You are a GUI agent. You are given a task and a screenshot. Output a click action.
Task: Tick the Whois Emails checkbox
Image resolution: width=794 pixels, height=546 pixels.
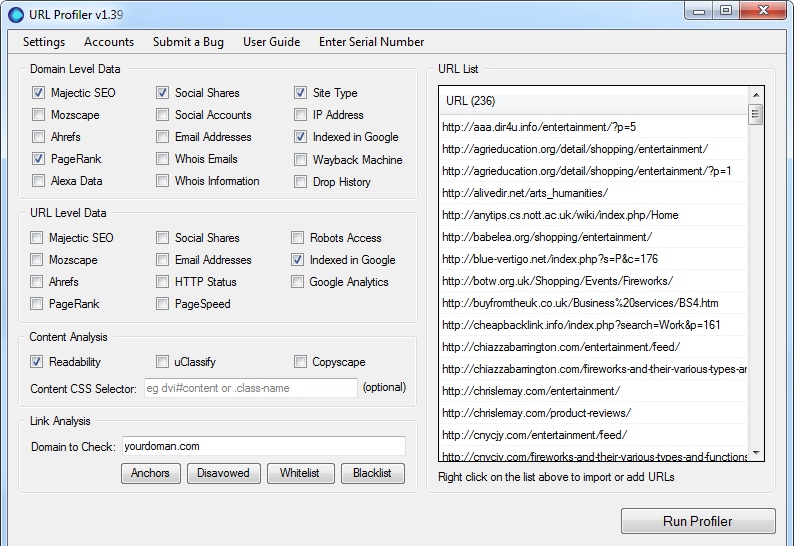[162, 159]
